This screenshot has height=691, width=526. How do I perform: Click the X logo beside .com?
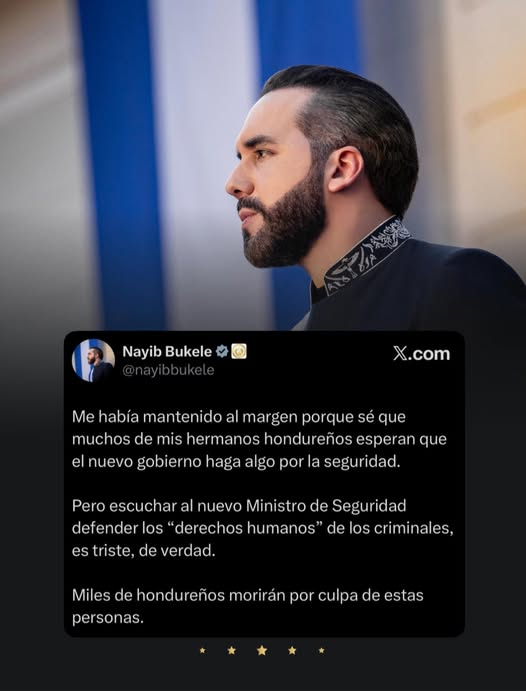click(400, 353)
